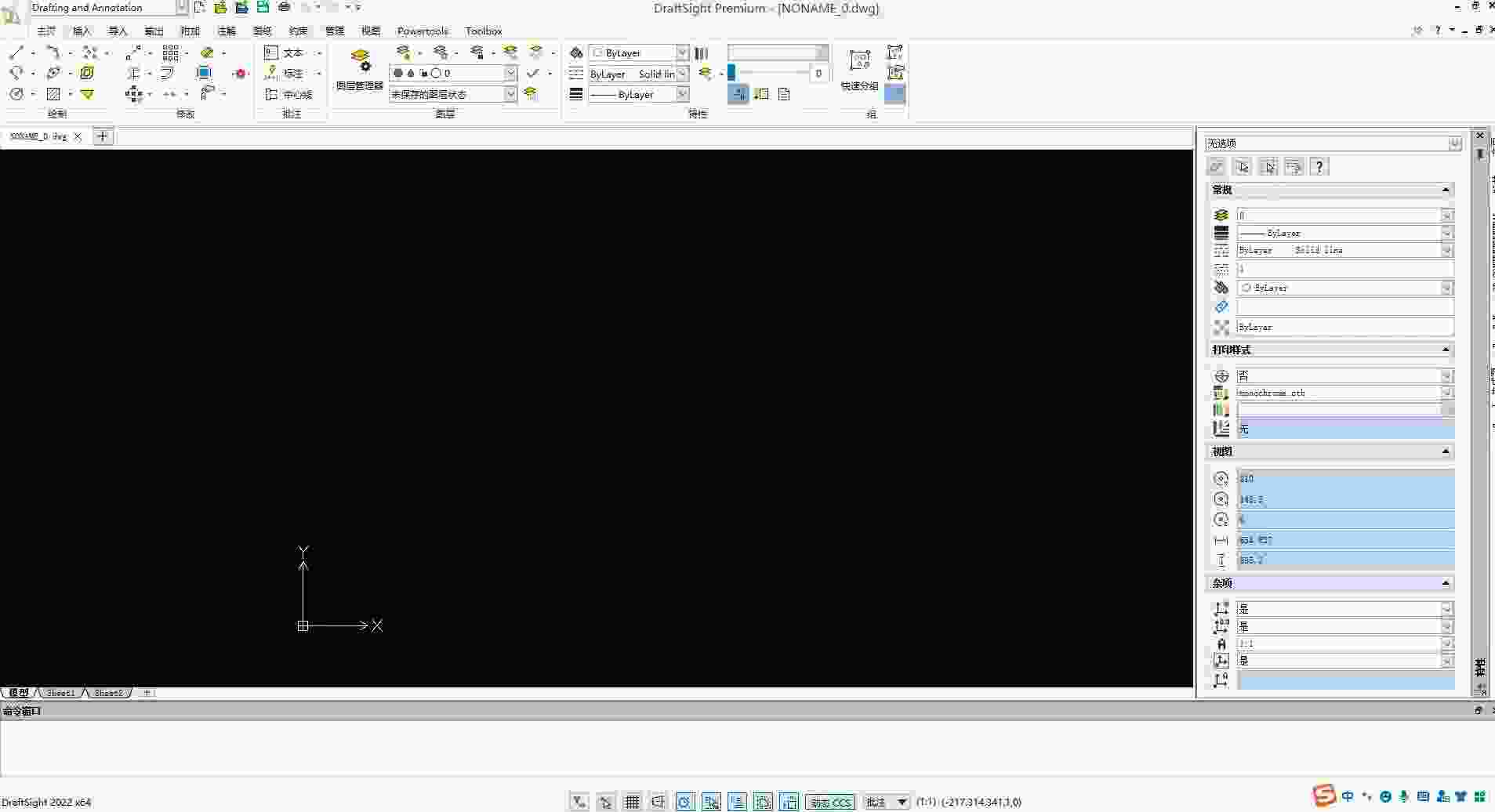Open the Powertools ribbon tab
The image size is (1495, 812).
tap(423, 31)
